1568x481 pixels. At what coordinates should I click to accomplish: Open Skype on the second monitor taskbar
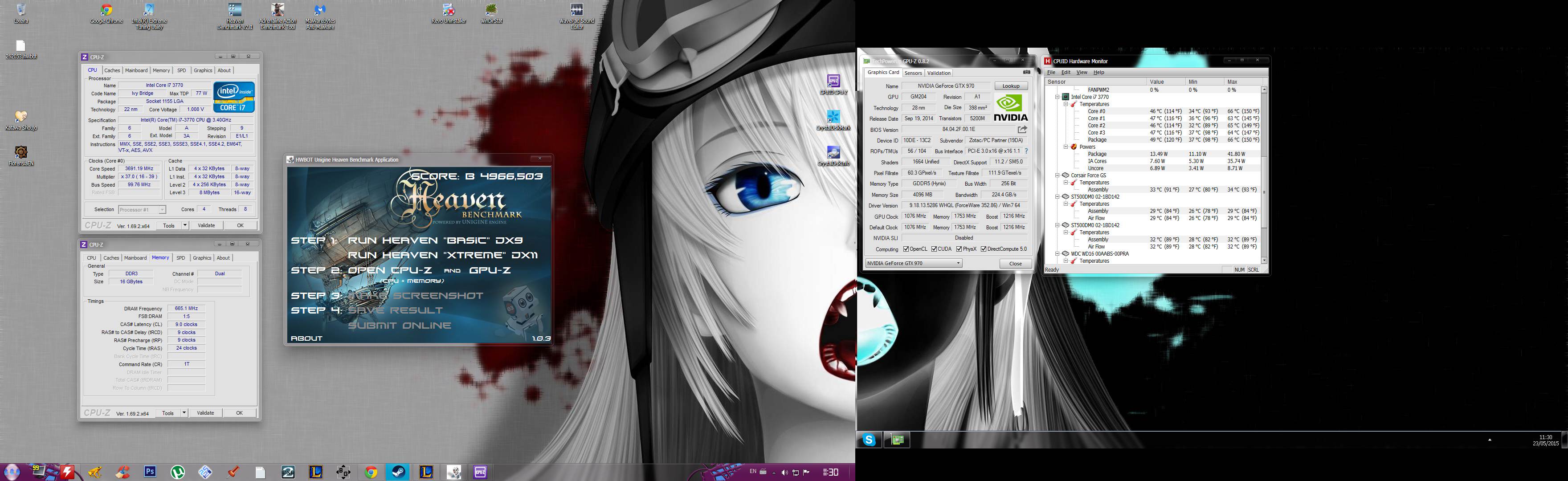click(869, 440)
